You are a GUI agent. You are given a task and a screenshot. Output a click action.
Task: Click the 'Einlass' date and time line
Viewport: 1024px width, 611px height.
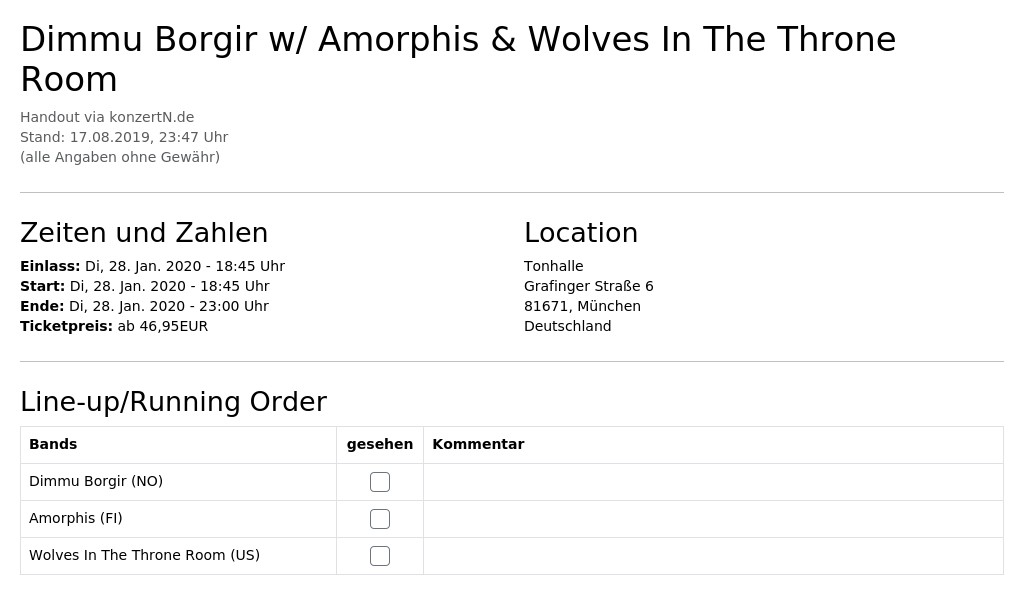click(152, 266)
